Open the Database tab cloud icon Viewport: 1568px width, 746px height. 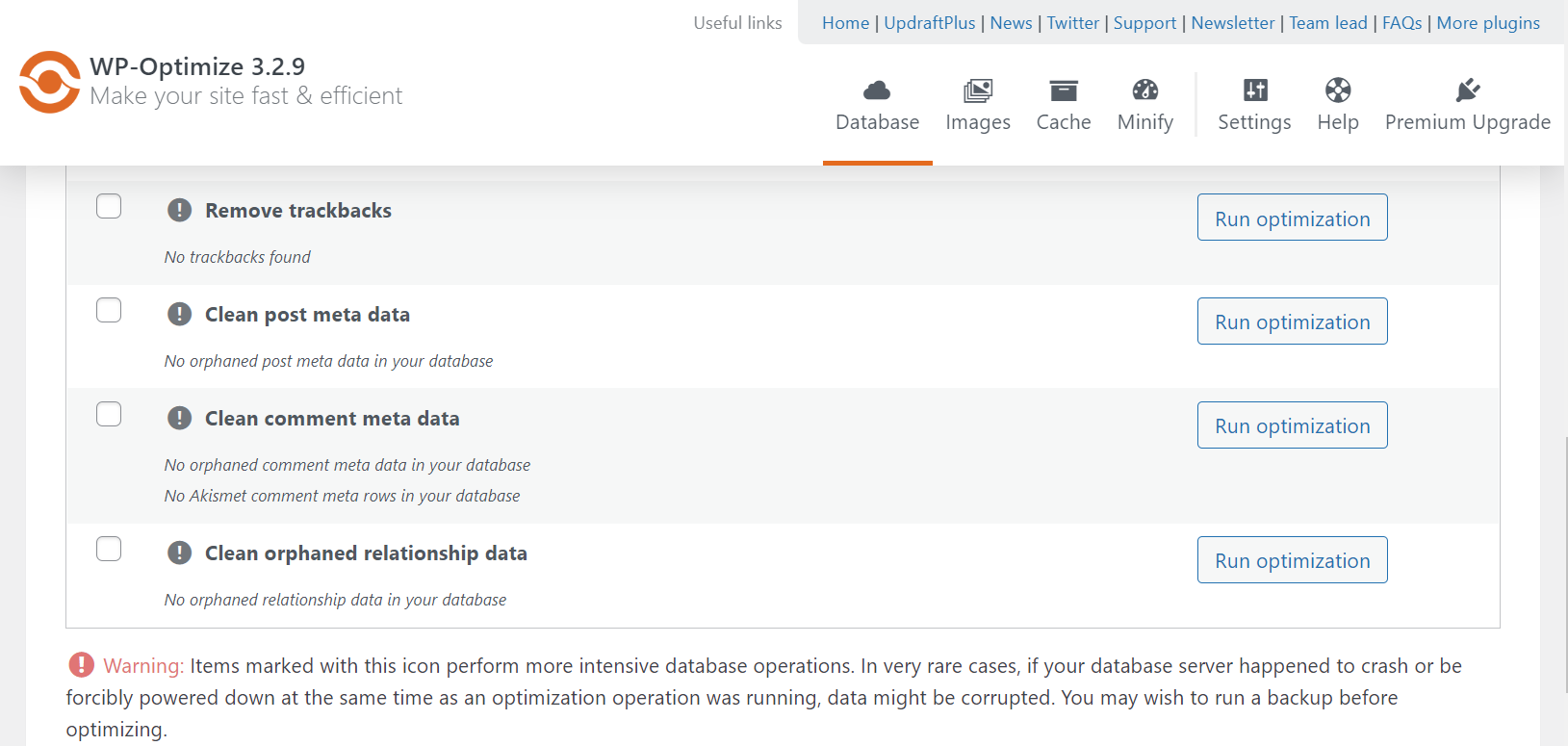877,90
